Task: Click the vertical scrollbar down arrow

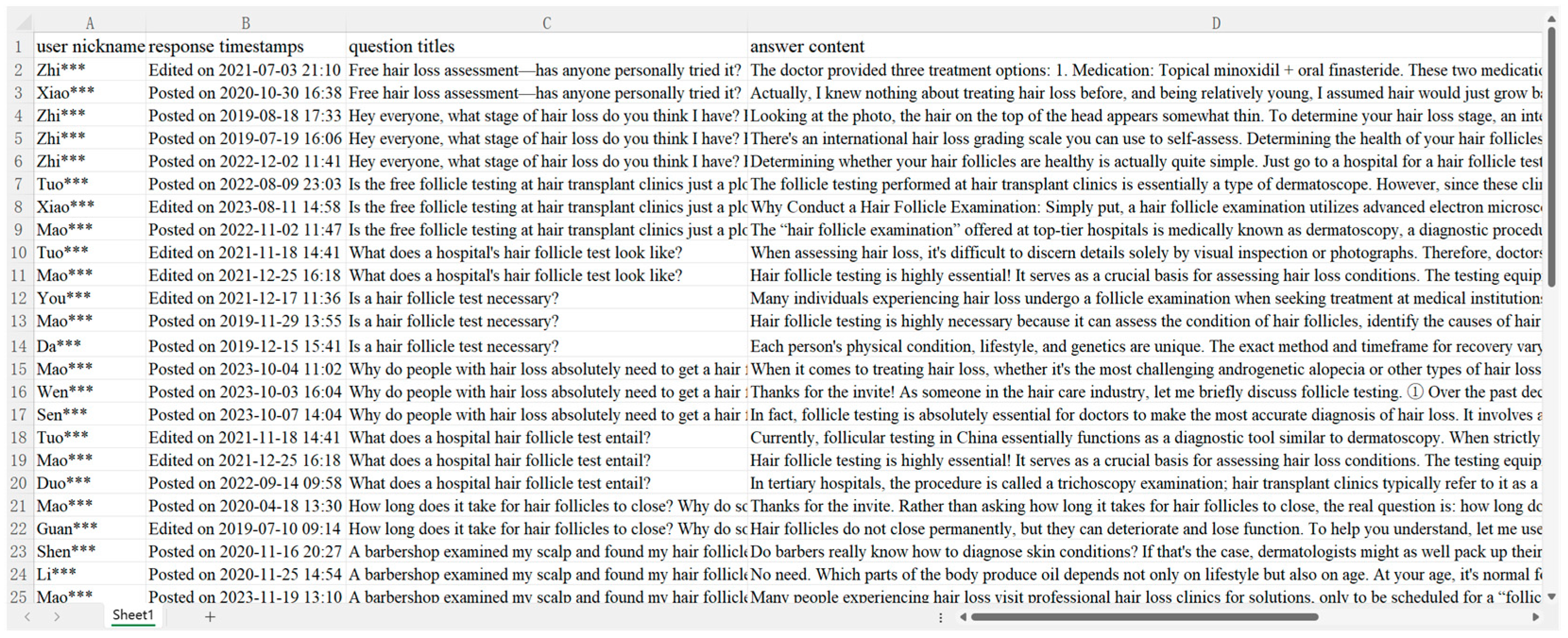Action: click(x=1551, y=596)
